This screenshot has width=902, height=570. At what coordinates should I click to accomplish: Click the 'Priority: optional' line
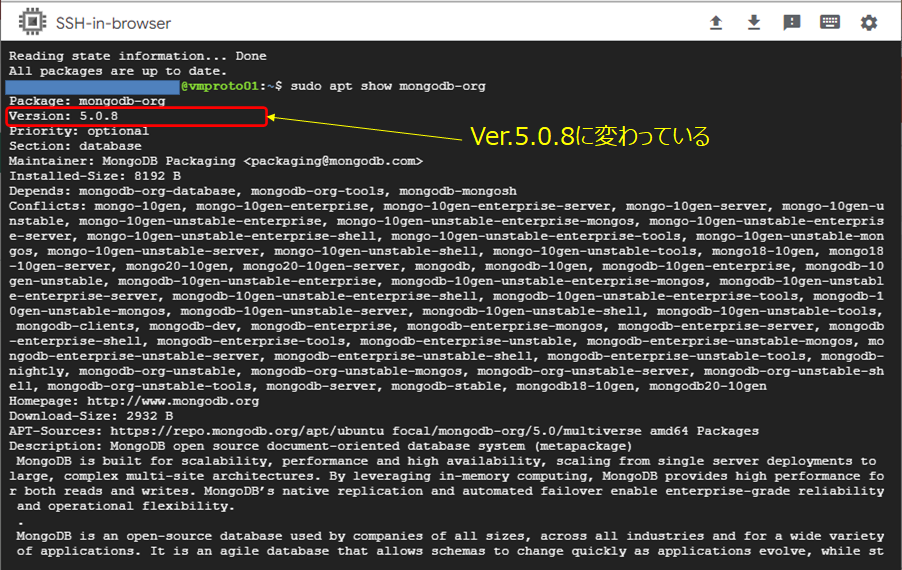pos(79,131)
